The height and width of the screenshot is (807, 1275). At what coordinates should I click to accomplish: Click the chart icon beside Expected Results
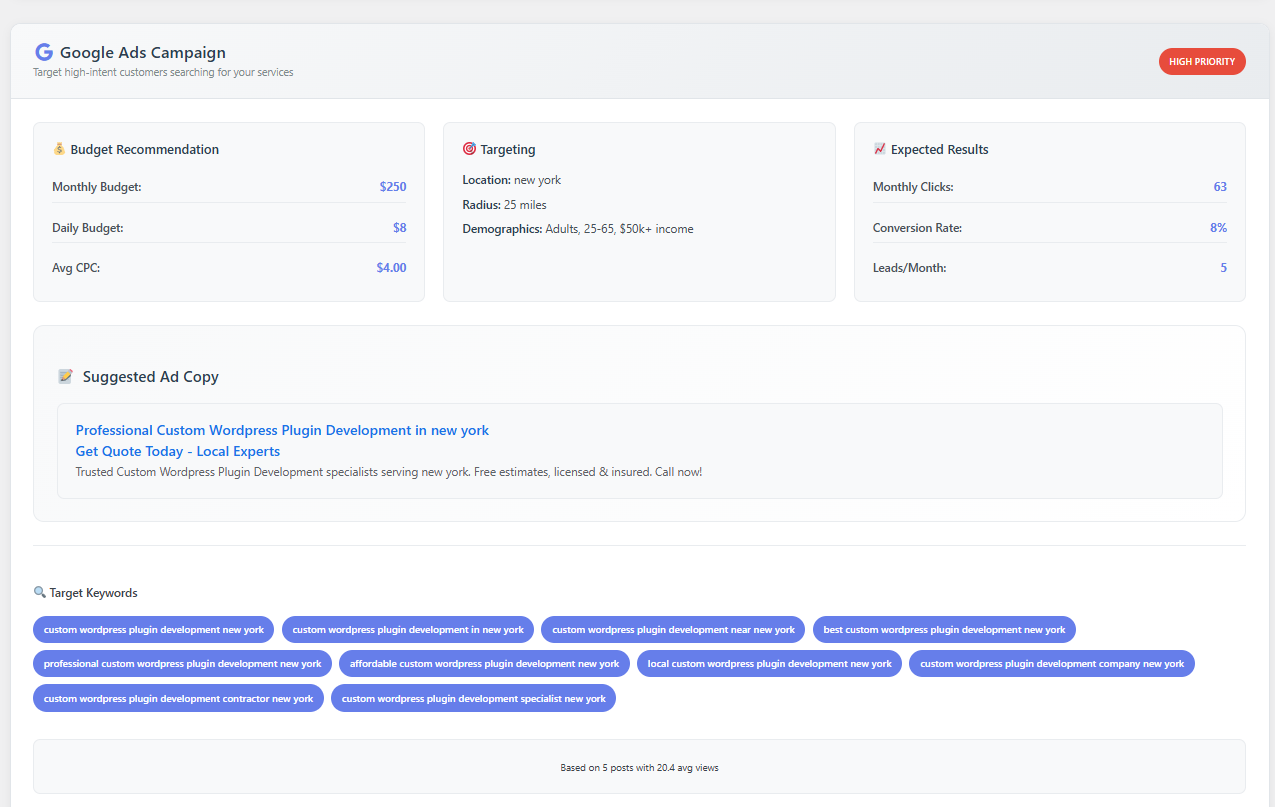pyautogui.click(x=880, y=149)
